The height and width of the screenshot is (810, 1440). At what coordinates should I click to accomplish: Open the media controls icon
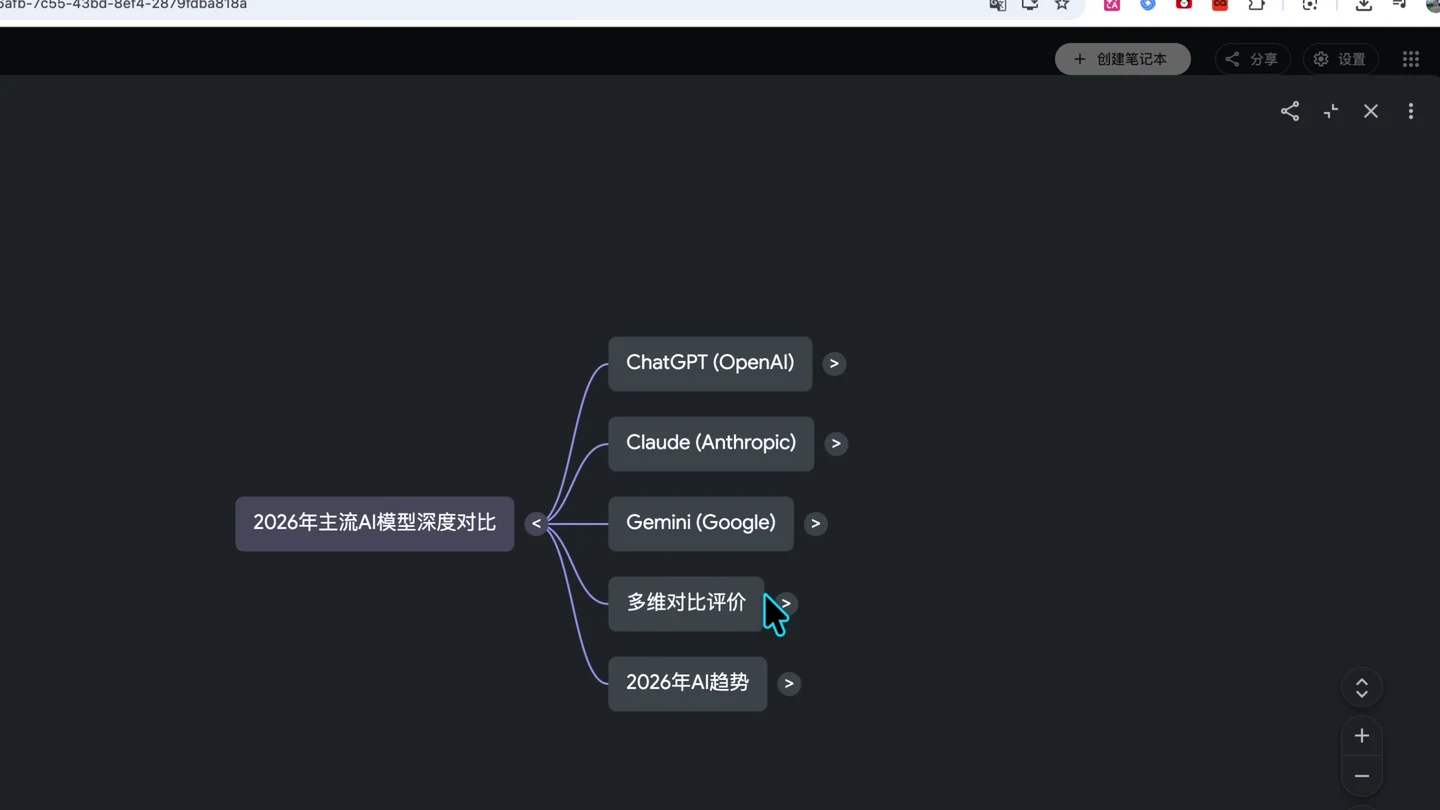point(1399,5)
